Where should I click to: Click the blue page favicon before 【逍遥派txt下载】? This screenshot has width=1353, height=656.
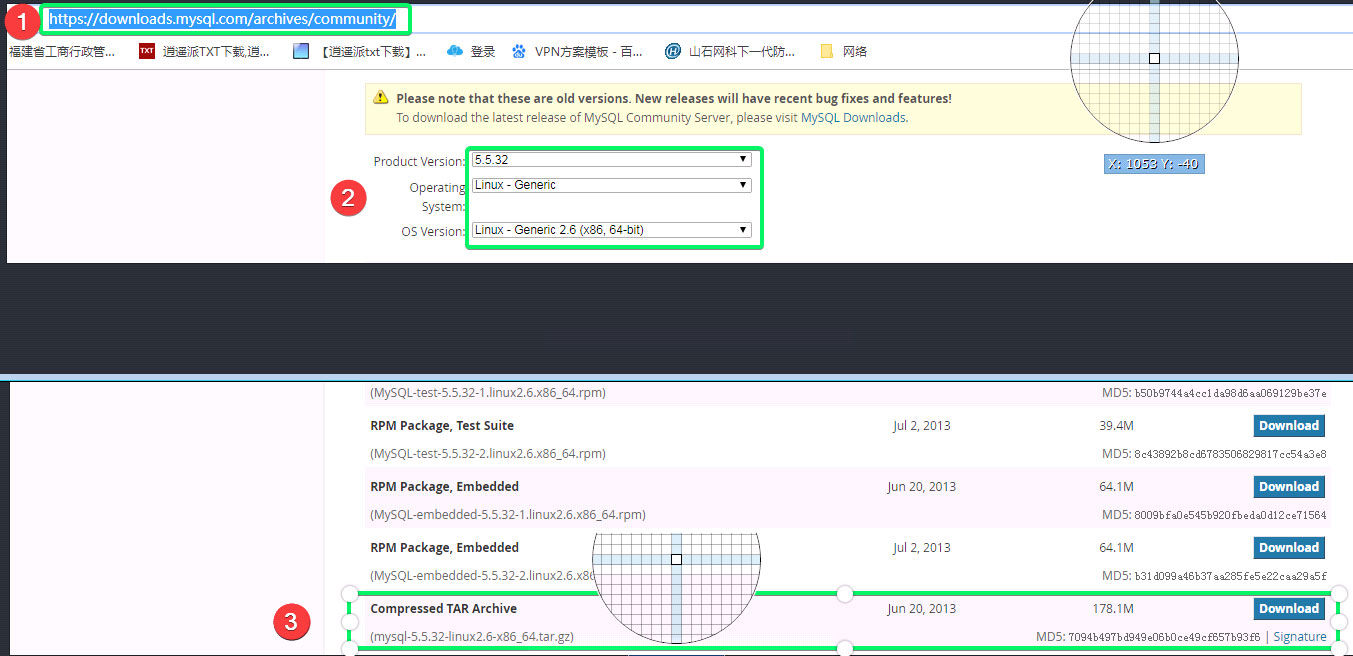(x=301, y=51)
